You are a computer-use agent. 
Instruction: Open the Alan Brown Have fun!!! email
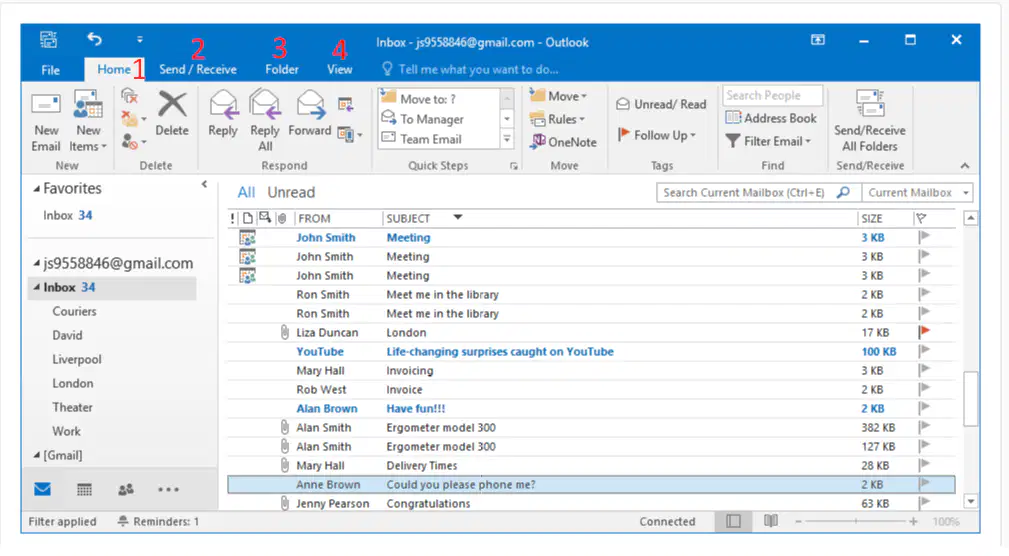(x=591, y=409)
